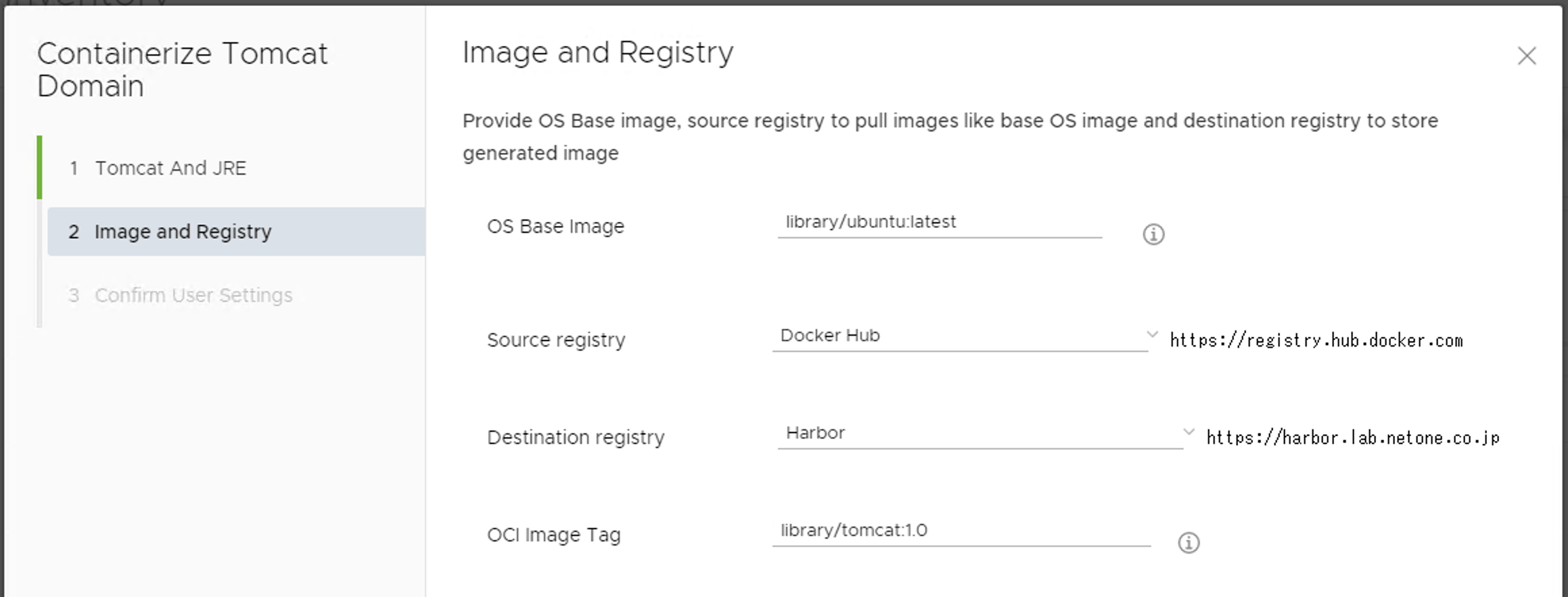The image size is (1568, 597).
Task: Select step 2 Image and Registry
Action: pyautogui.click(x=235, y=231)
